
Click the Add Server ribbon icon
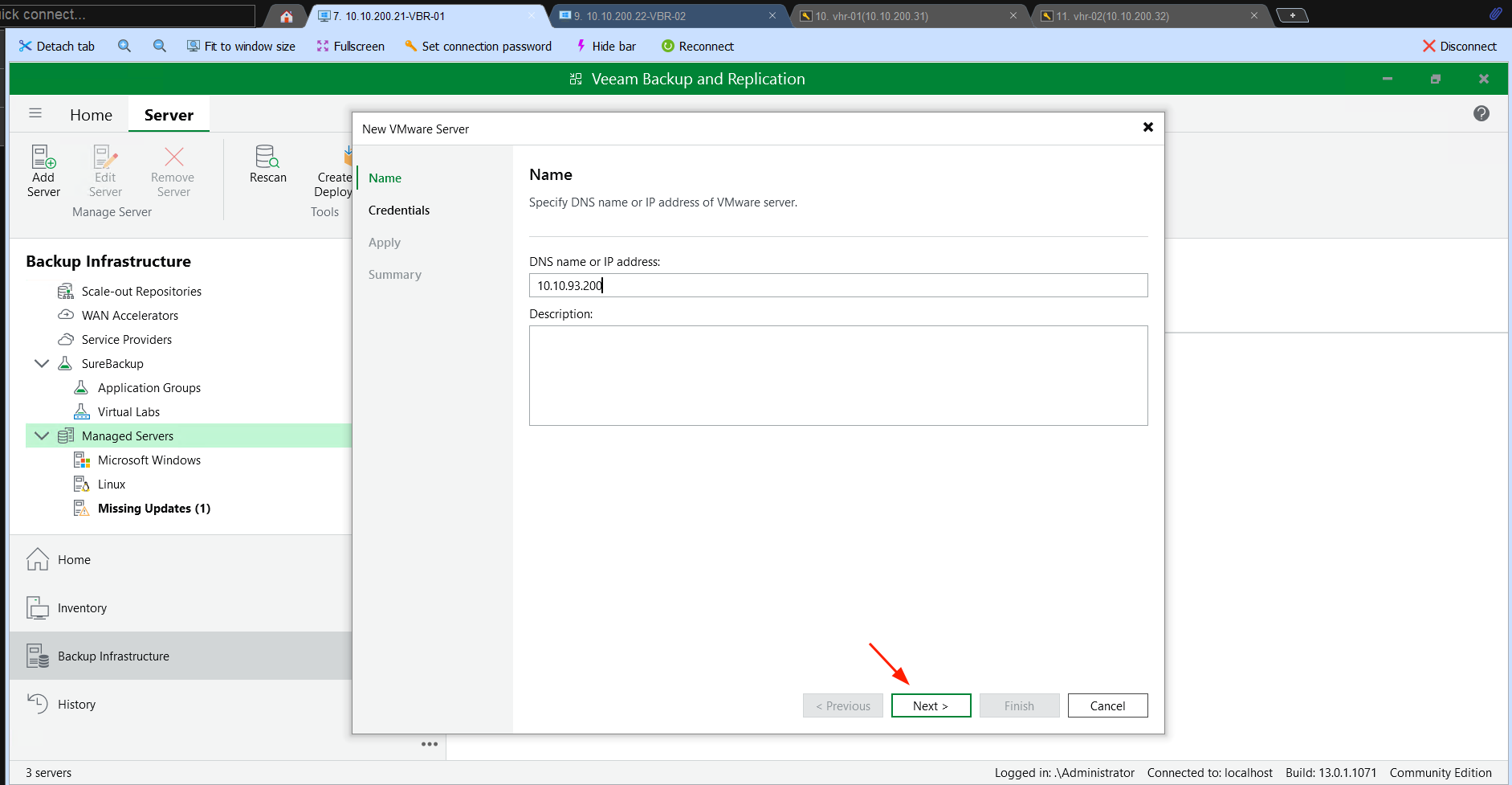[x=43, y=156]
